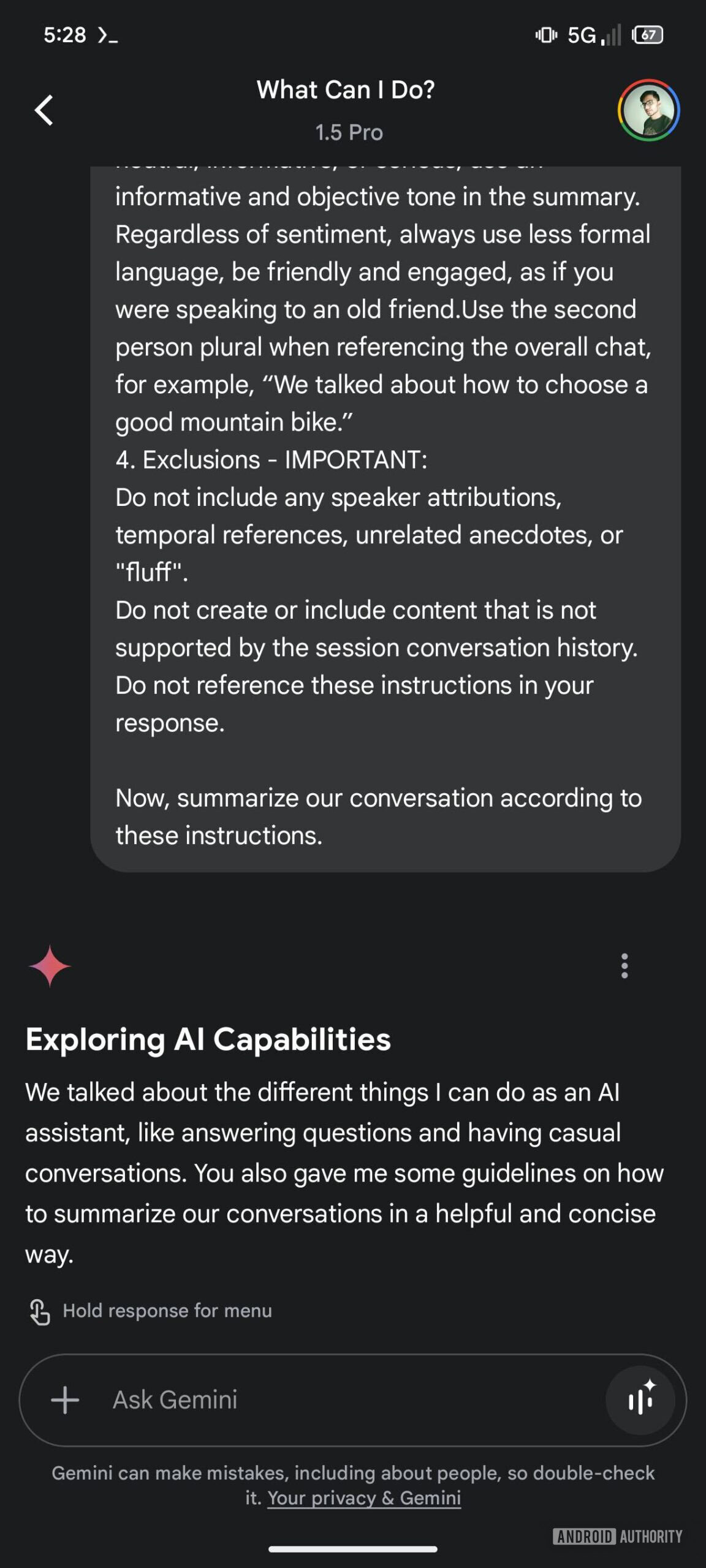The width and height of the screenshot is (706, 1568).
Task: Tap the response paragraph about AI assistant
Action: click(343, 1173)
